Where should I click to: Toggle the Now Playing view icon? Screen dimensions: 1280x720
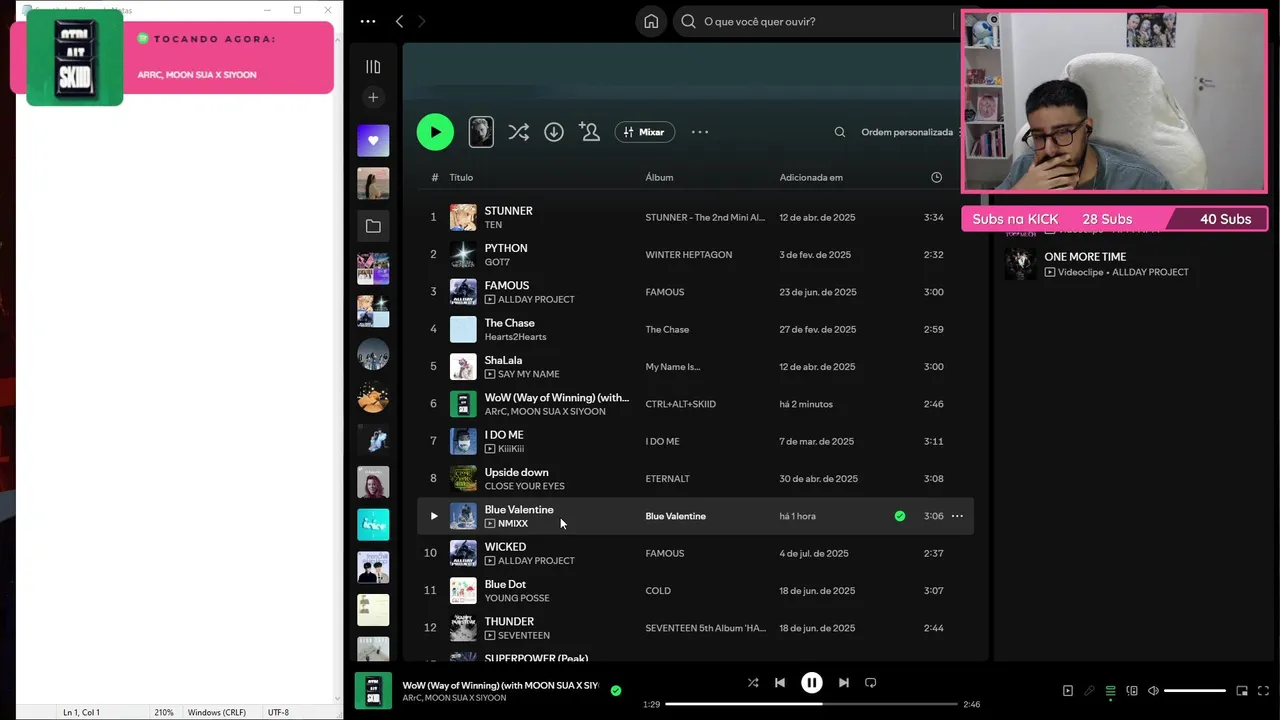1068,691
